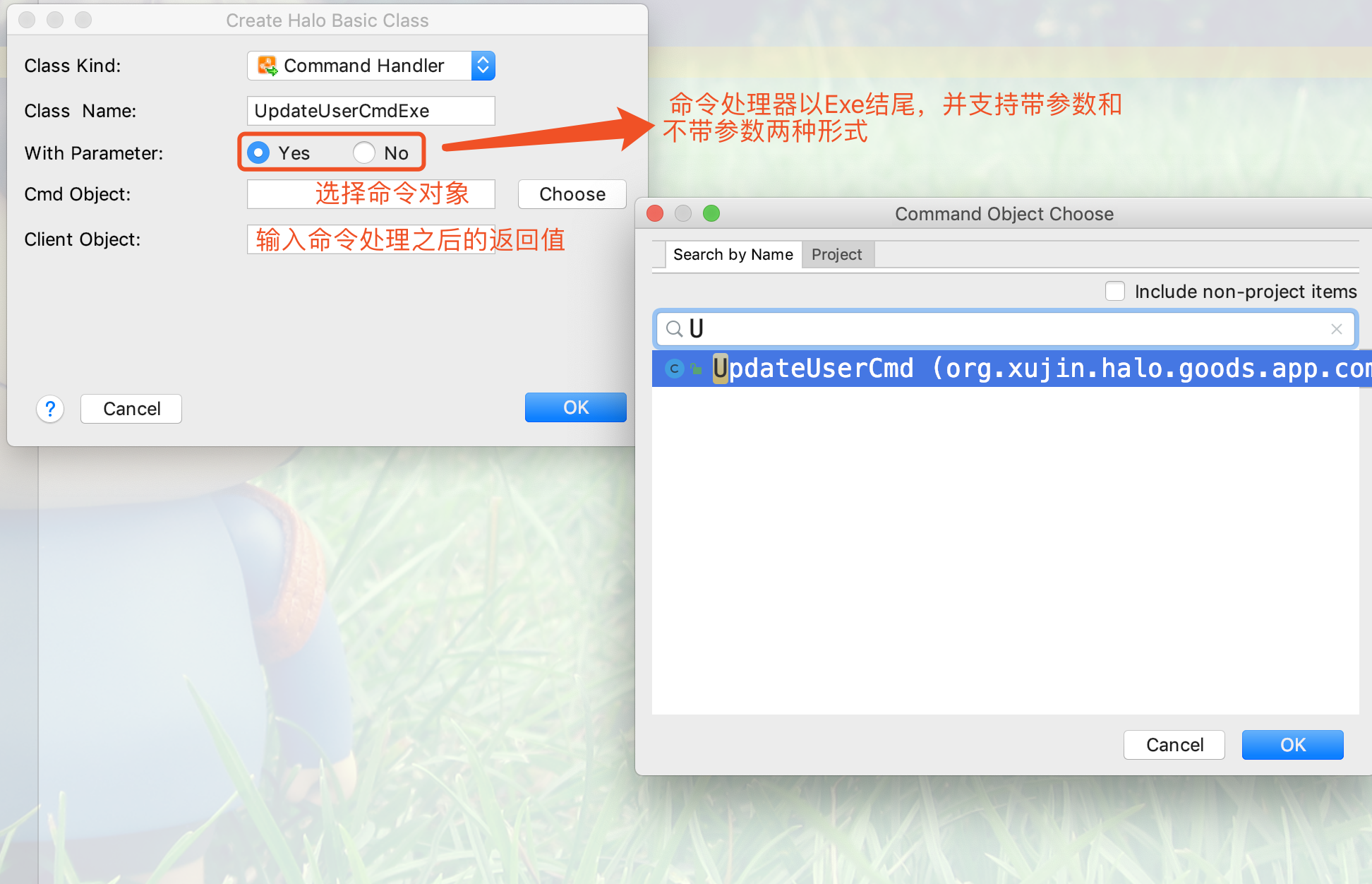Select the Yes radio button
1372x884 pixels.
259,153
